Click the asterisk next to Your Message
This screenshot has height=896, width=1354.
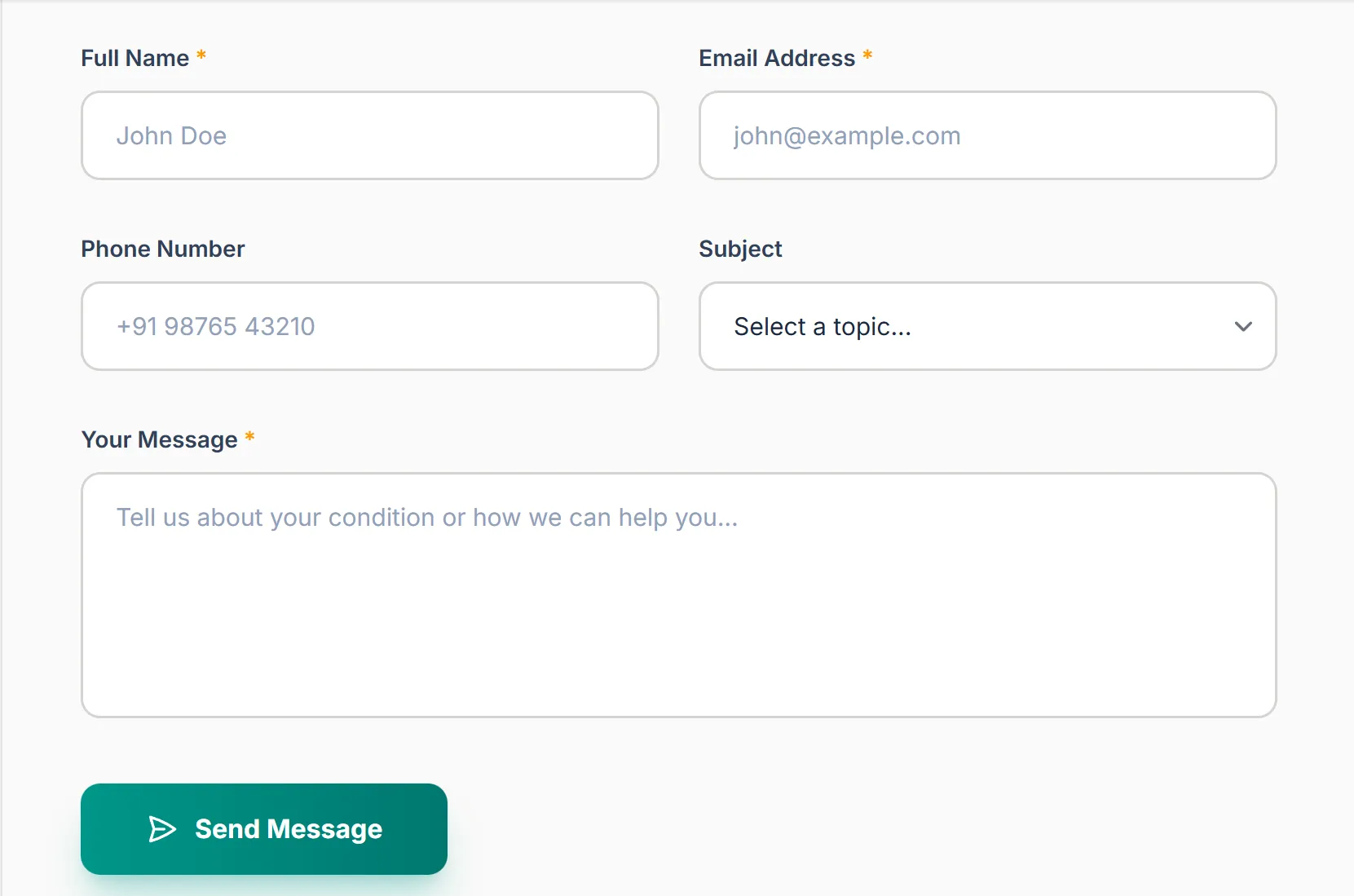pyautogui.click(x=249, y=437)
